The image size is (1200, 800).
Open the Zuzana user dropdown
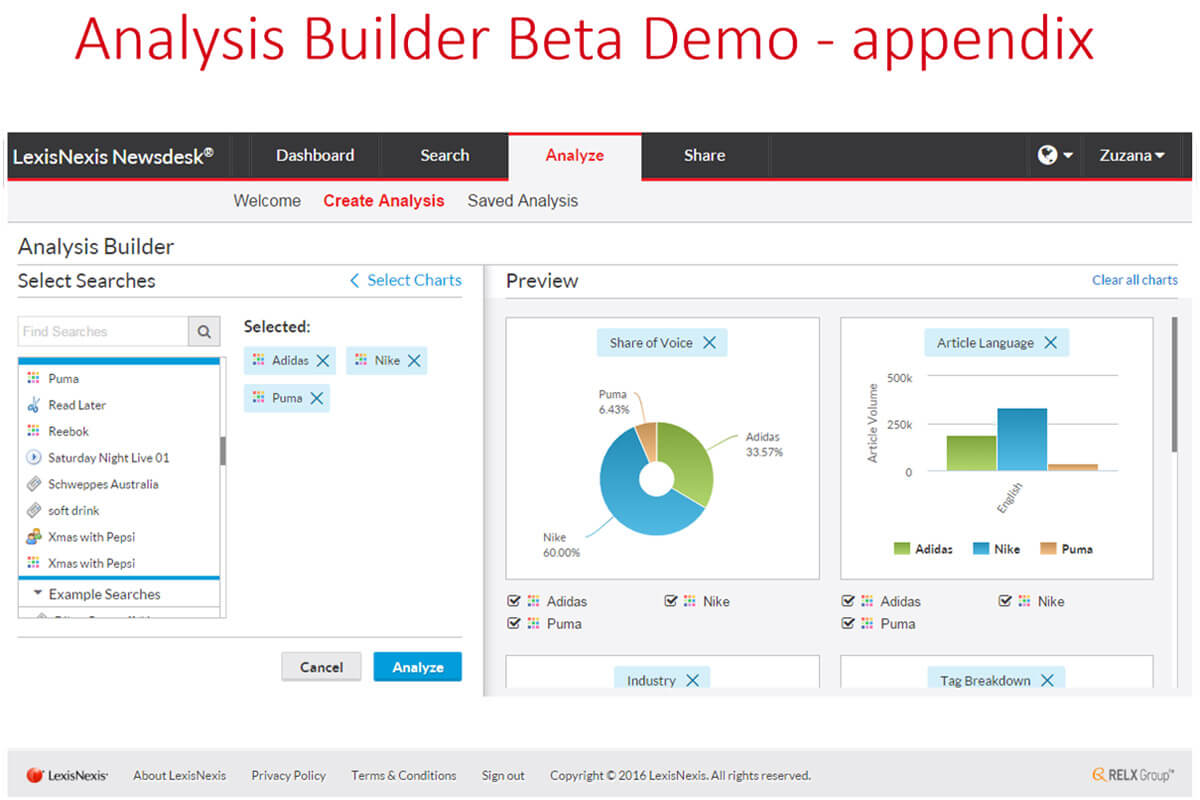pyautogui.click(x=1132, y=156)
